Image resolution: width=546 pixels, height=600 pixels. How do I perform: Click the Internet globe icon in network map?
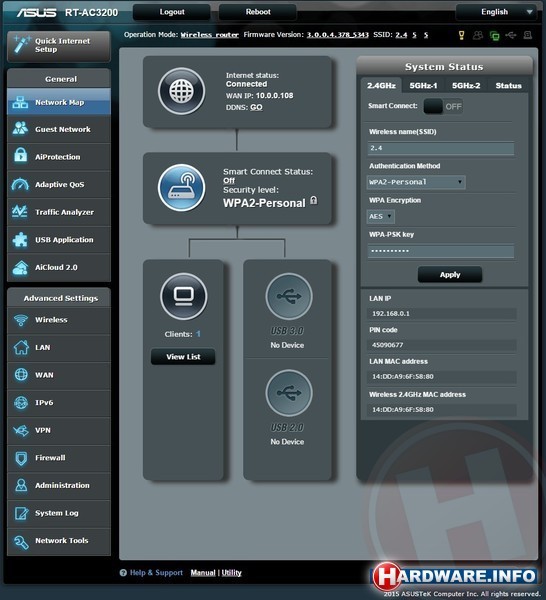pos(181,91)
